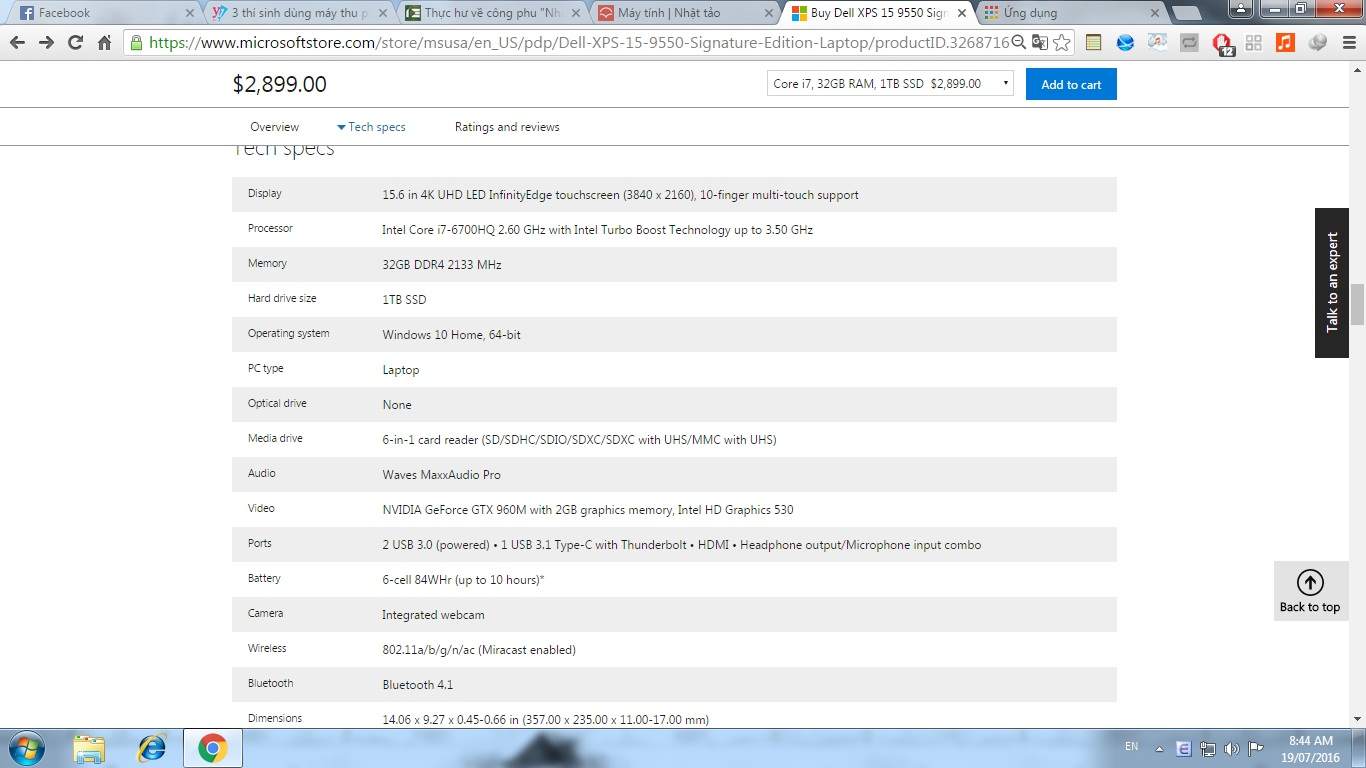Open the orange music note extension
Image resolution: width=1366 pixels, height=768 pixels.
tap(1285, 43)
